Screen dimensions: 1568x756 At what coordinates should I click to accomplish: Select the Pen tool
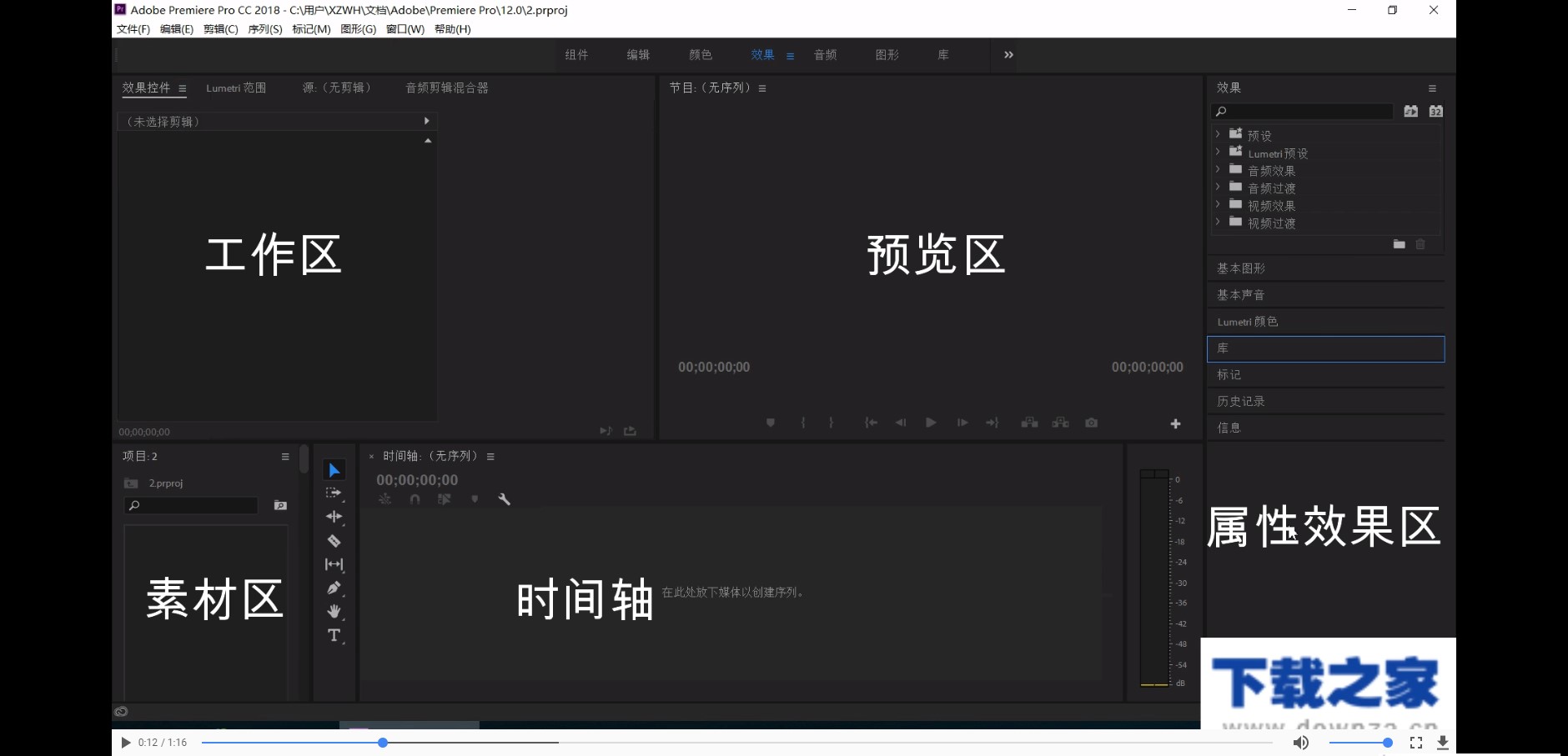pos(334,587)
